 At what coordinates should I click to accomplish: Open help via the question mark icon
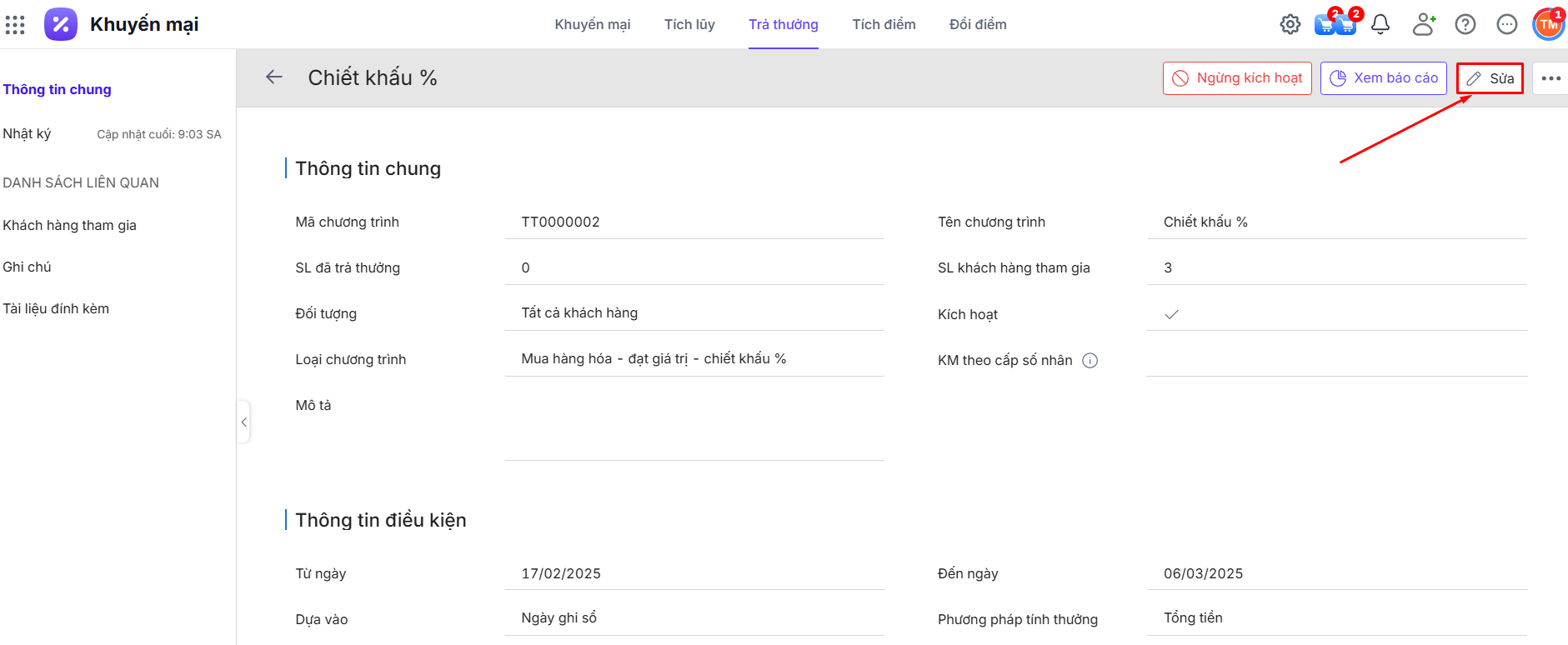point(1465,25)
